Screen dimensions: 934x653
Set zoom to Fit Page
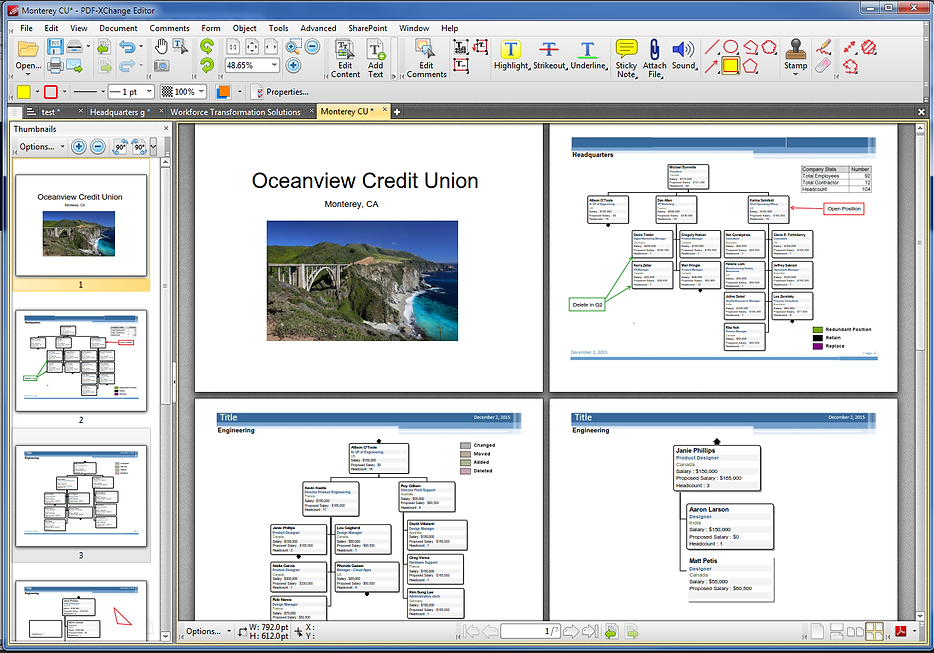point(252,46)
